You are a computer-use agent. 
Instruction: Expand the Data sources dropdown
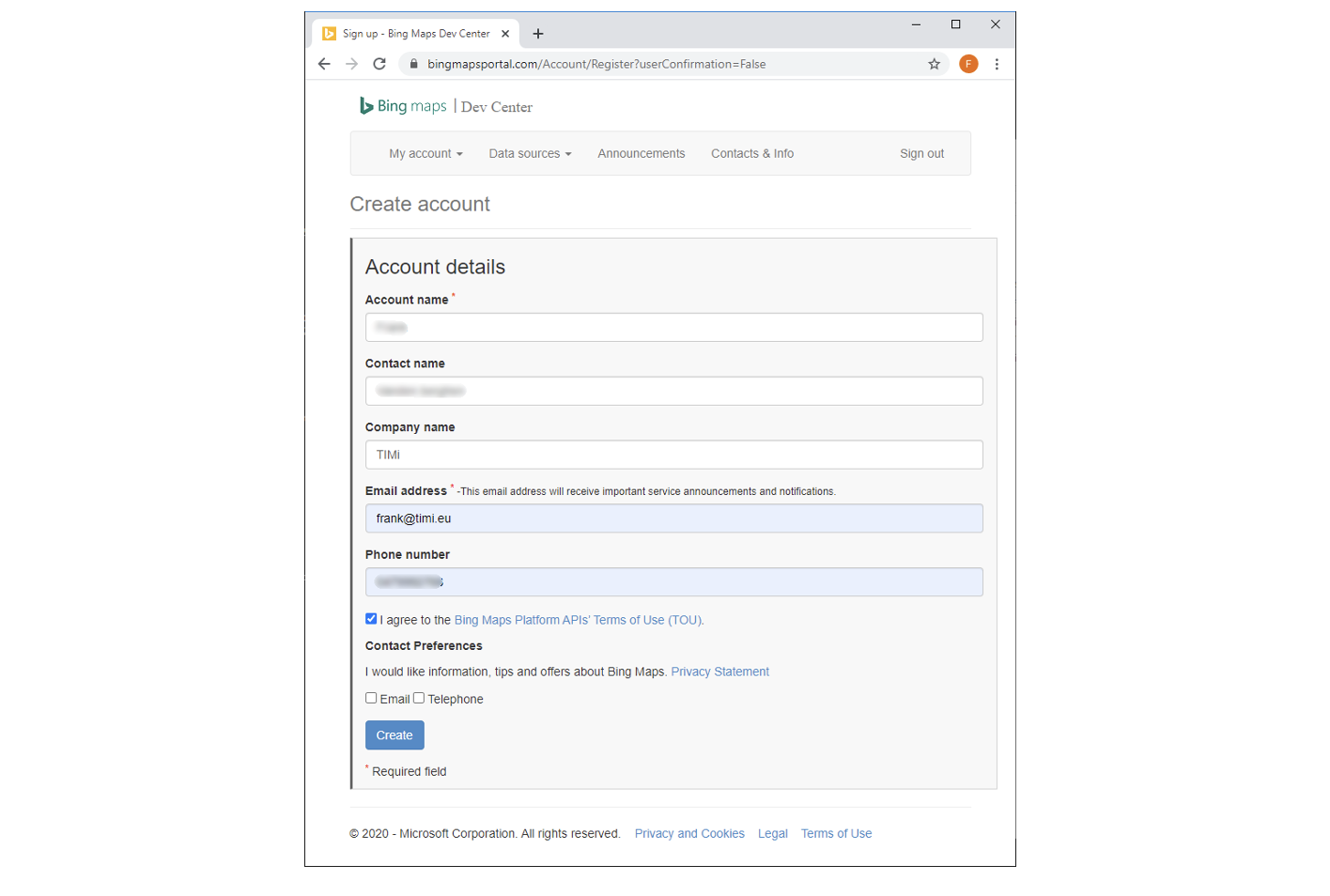[x=530, y=153]
